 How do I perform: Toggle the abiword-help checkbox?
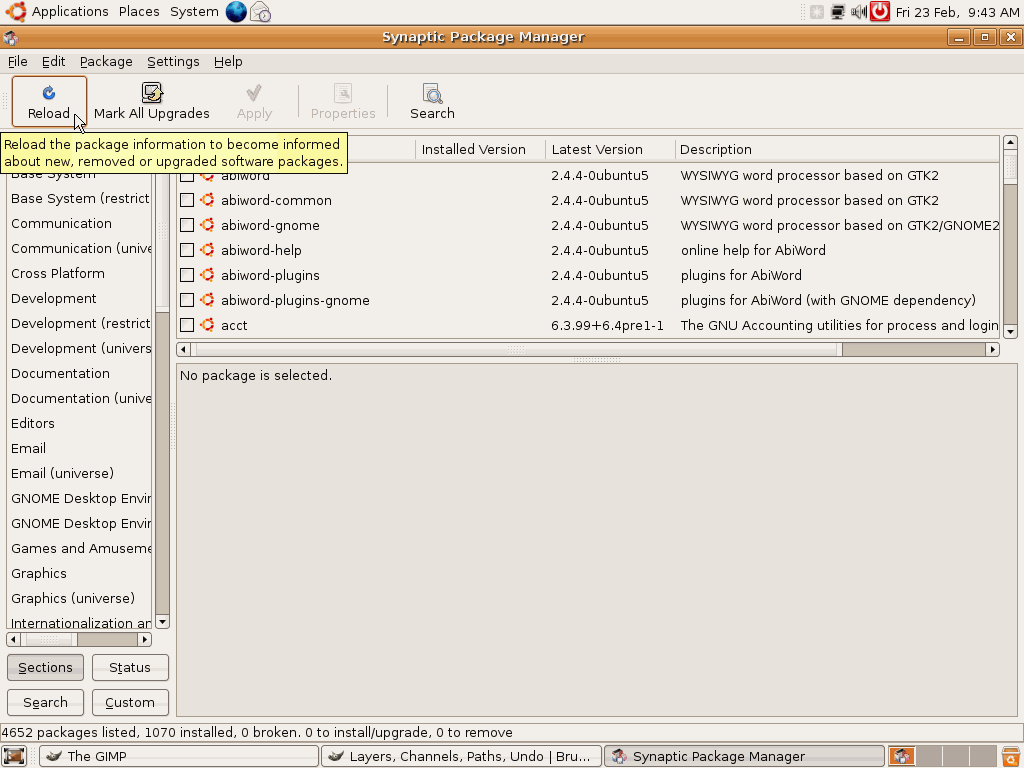[187, 249]
